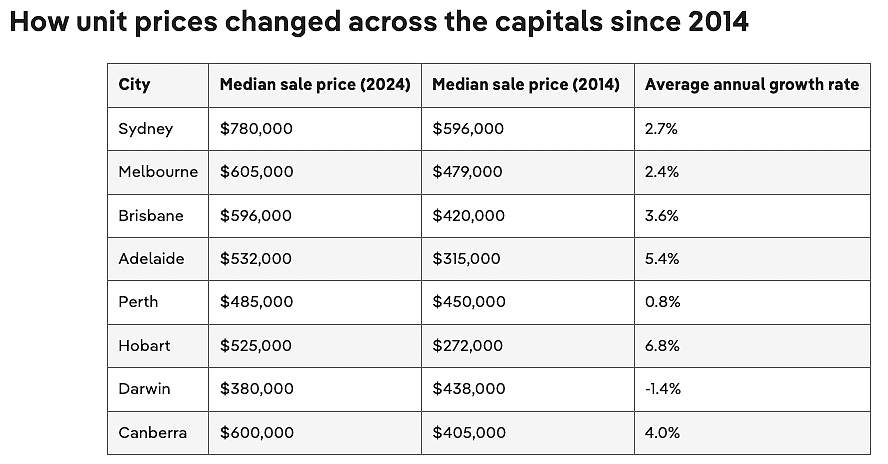Click the table title heading text

[x=379, y=22]
